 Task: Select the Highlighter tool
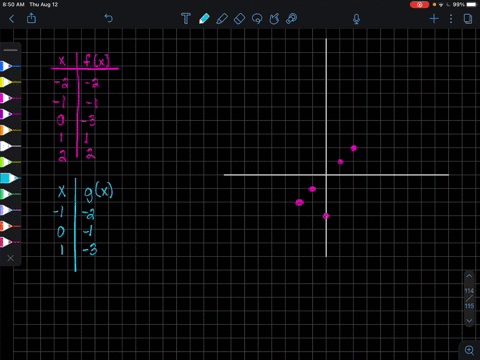[x=222, y=19]
